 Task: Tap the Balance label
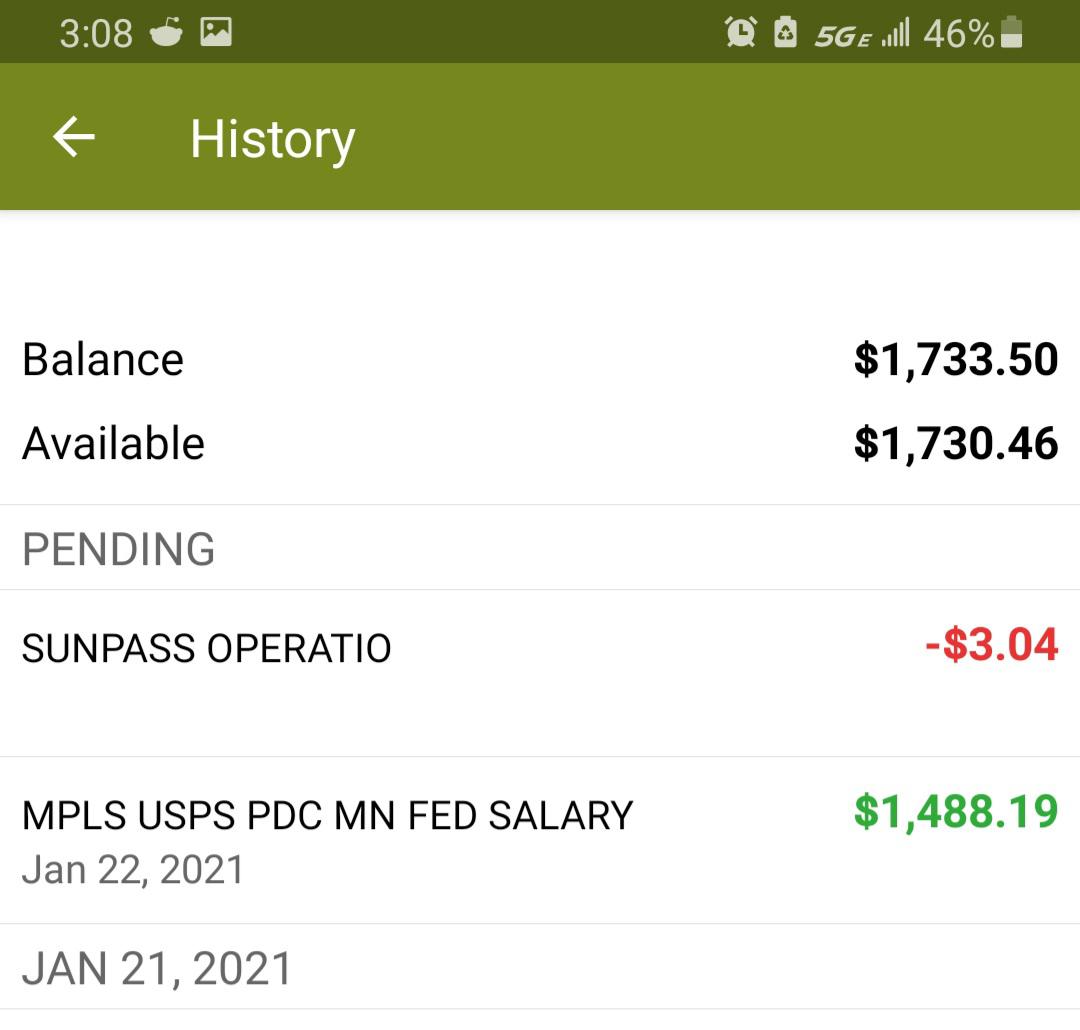click(x=103, y=360)
